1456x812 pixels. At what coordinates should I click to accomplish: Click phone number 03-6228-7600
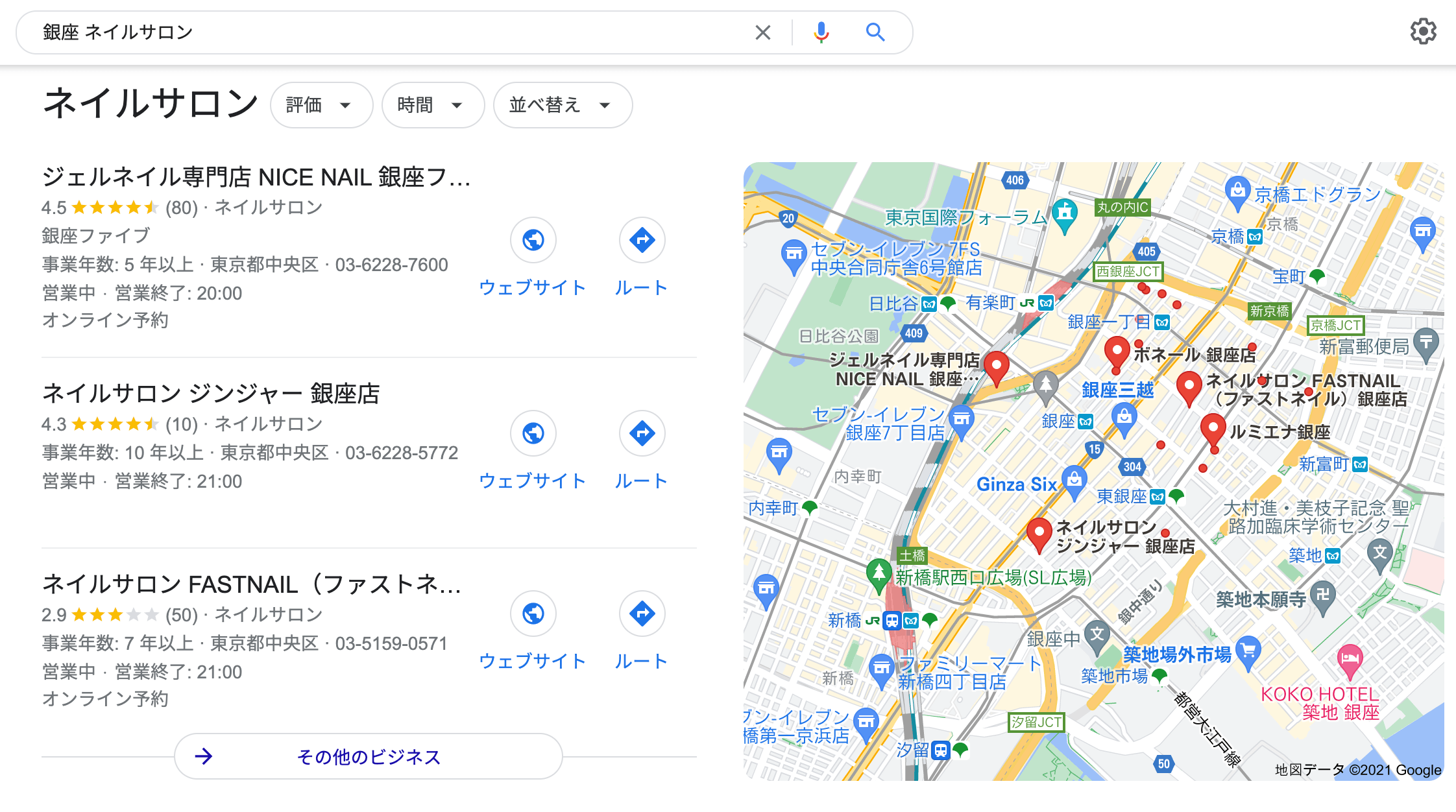tap(391, 265)
